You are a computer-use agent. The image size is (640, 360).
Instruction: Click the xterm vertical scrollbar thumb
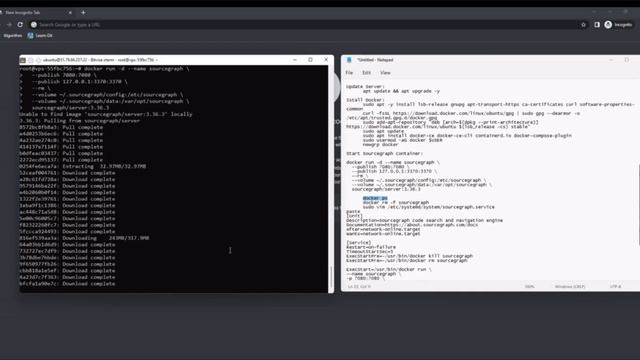[x=331, y=278]
